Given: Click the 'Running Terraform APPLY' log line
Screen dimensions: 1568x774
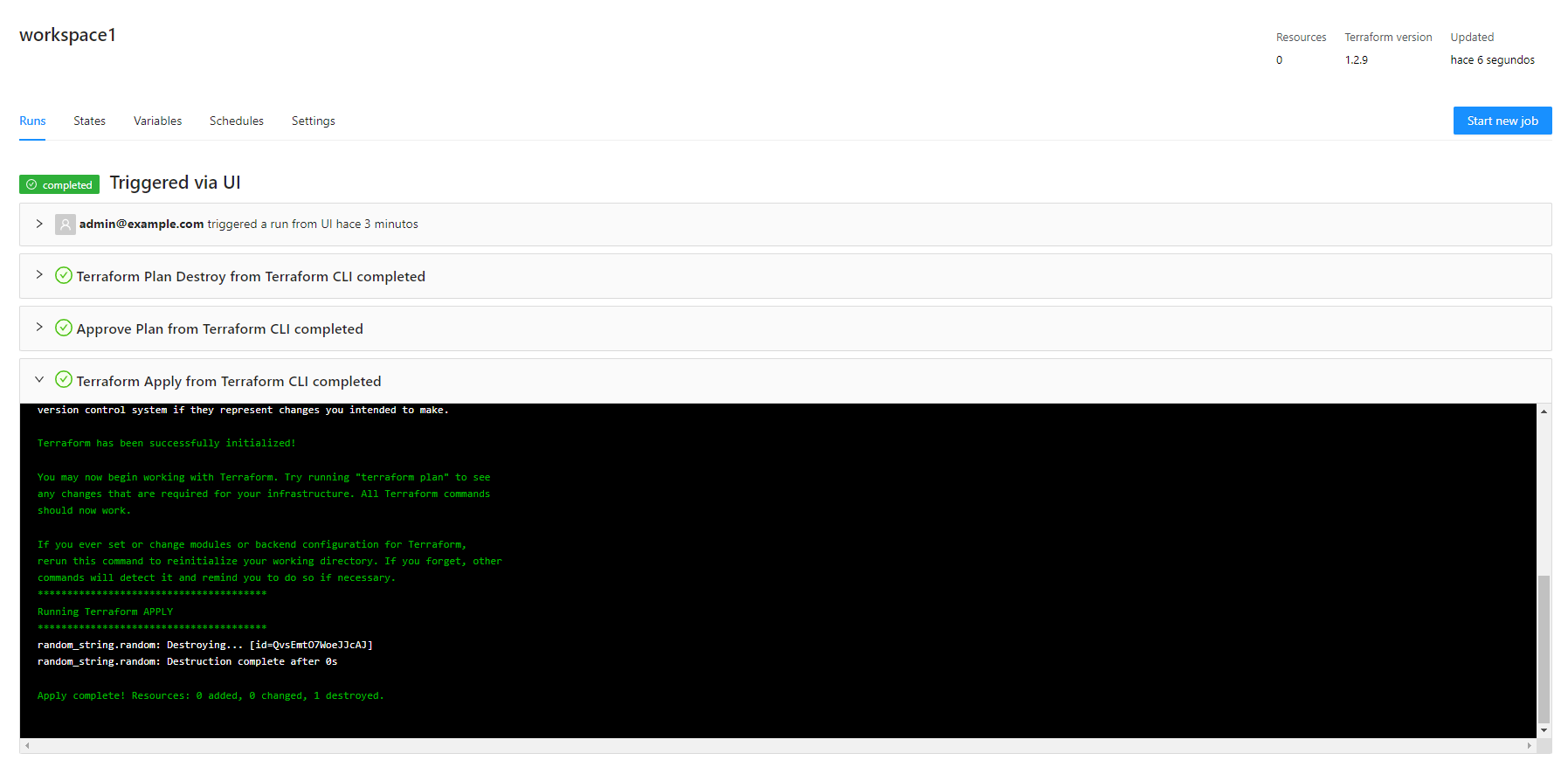Looking at the screenshot, I should tap(105, 612).
